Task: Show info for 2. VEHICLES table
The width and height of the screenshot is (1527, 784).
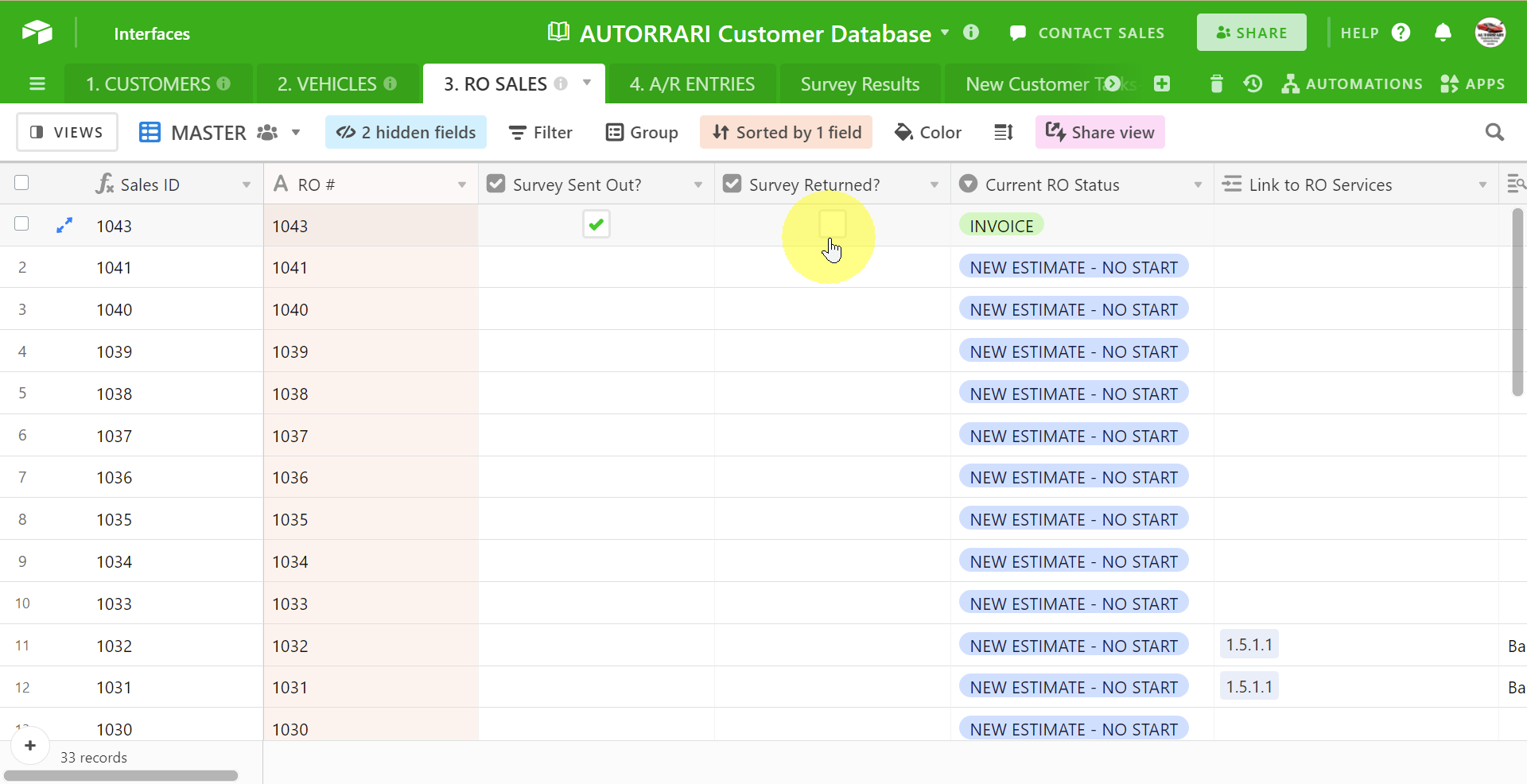Action: point(390,83)
